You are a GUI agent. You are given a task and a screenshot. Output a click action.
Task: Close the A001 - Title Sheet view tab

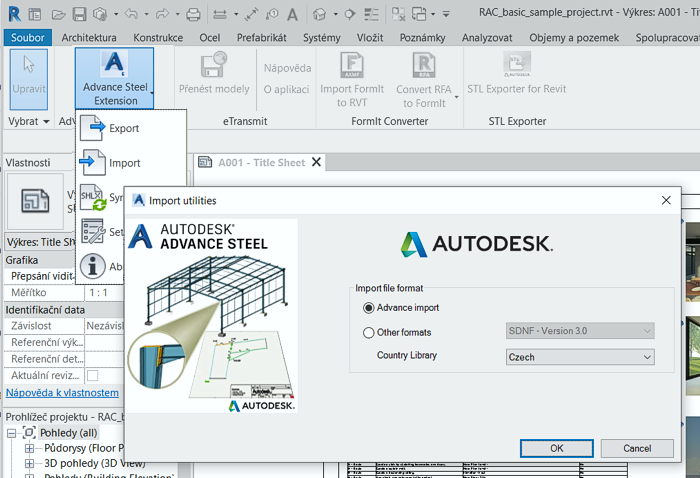(x=317, y=162)
